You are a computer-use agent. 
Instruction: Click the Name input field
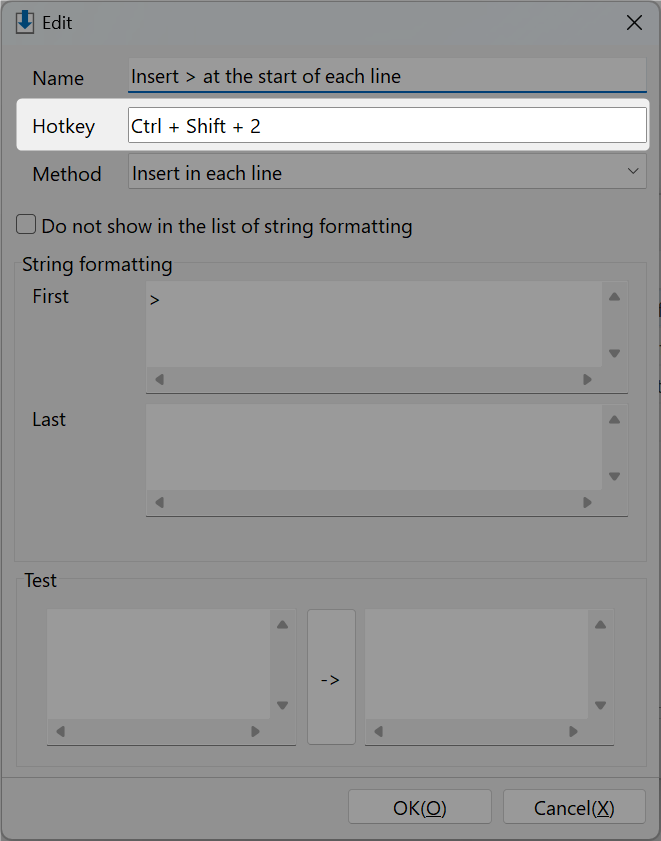point(387,76)
